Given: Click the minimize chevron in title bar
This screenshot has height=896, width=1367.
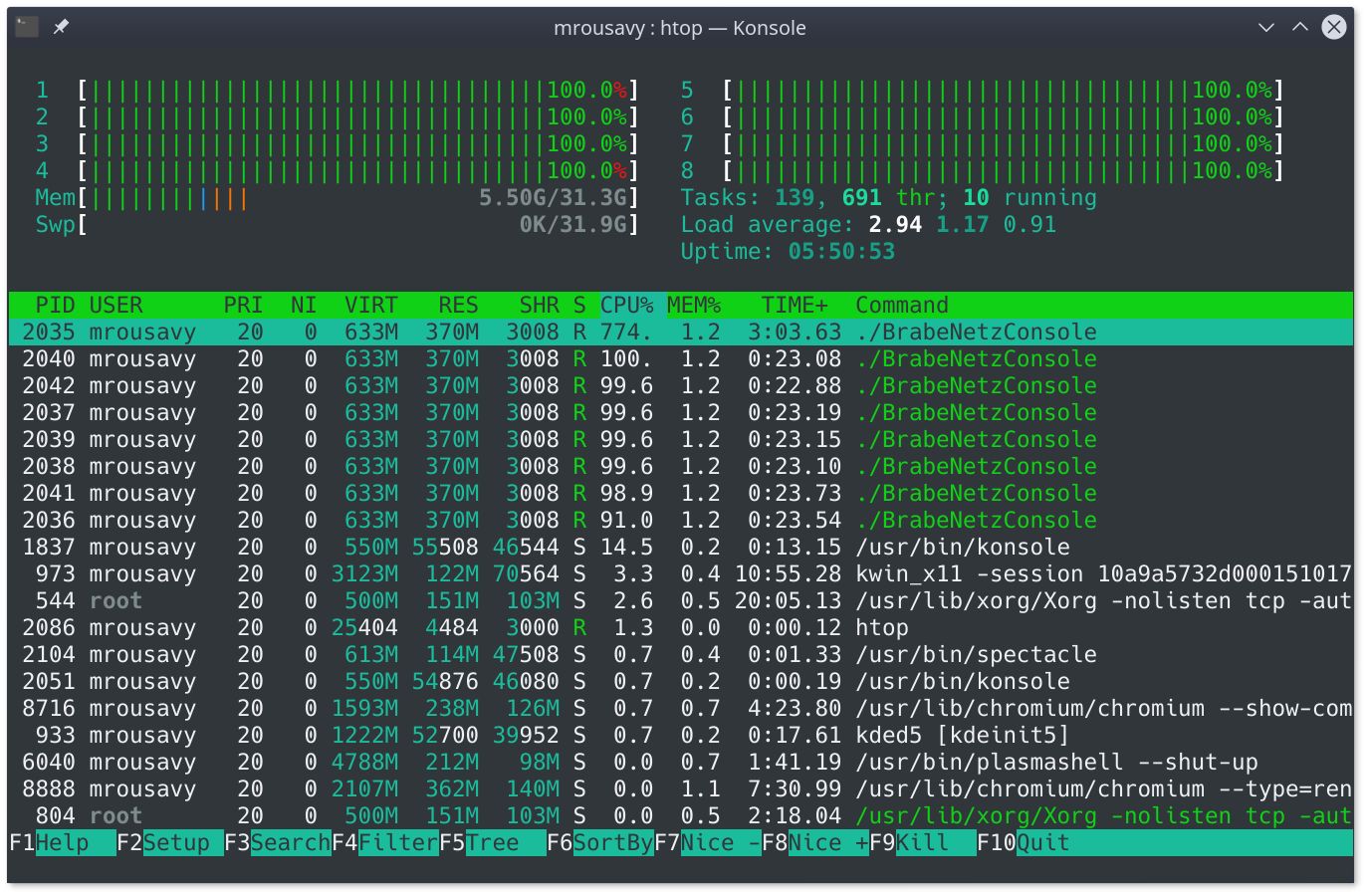Looking at the screenshot, I should (x=1266, y=27).
